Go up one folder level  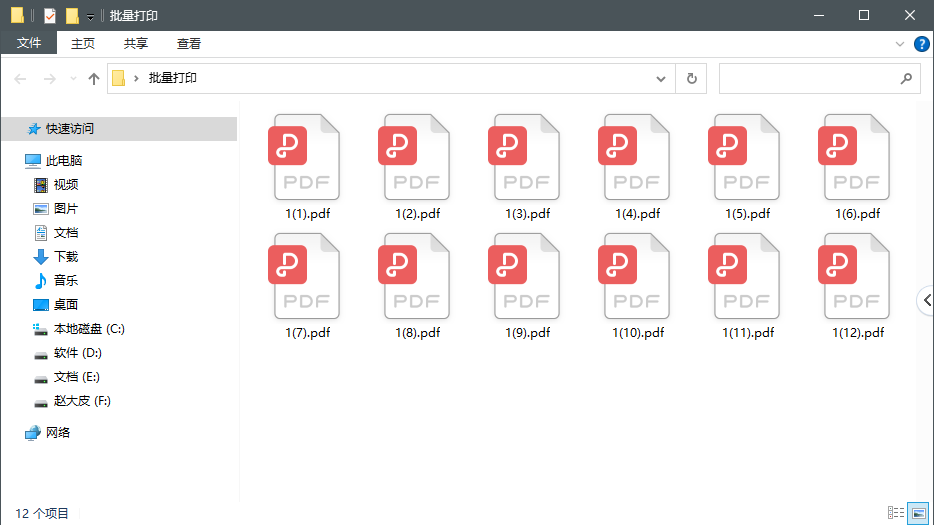[x=94, y=79]
